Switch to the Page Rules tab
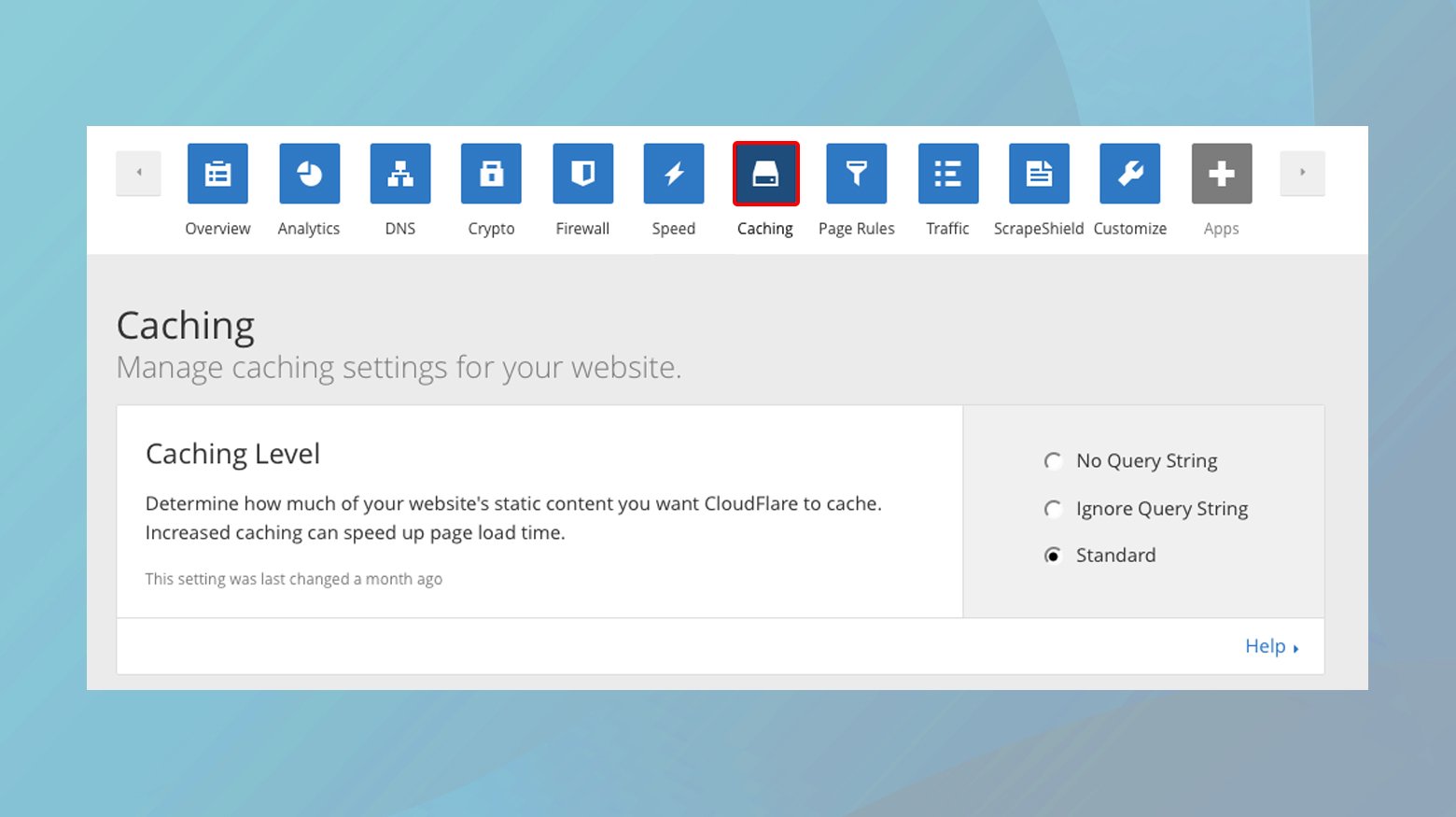 [x=856, y=228]
